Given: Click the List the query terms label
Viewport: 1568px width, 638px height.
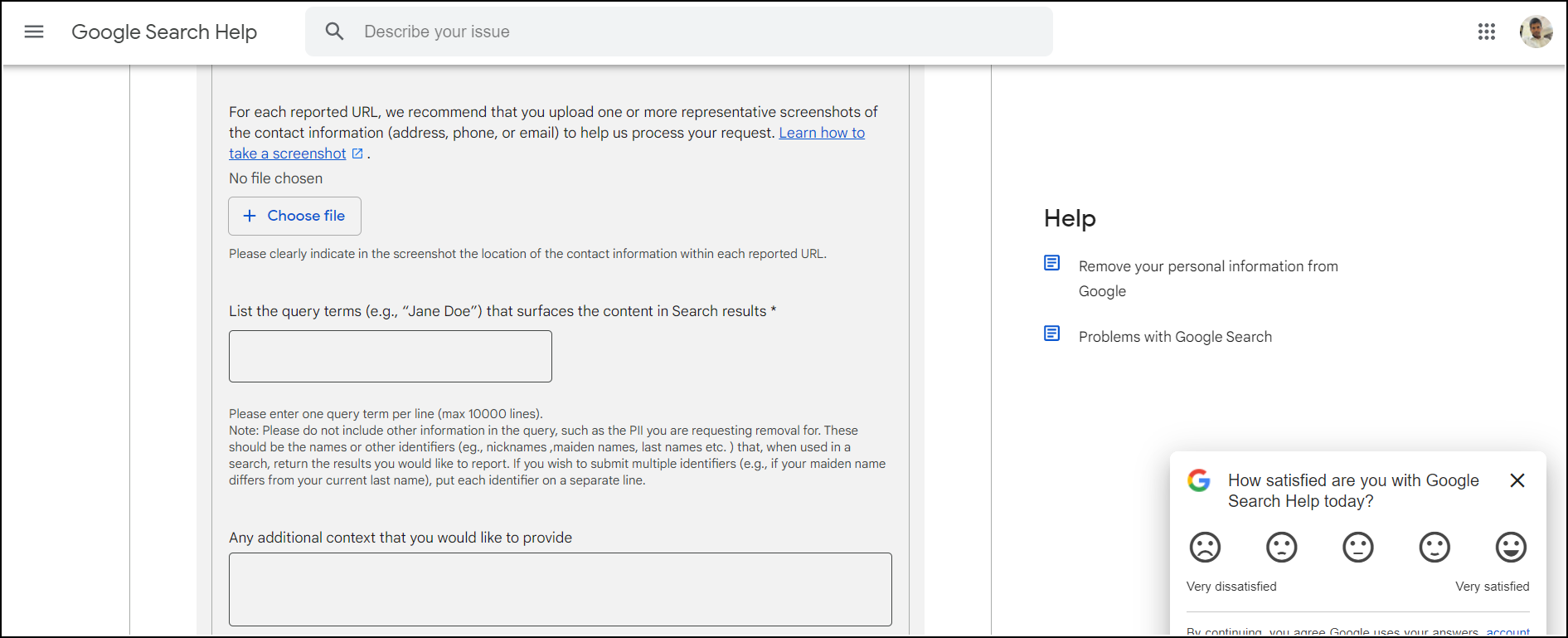Looking at the screenshot, I should tap(502, 311).
